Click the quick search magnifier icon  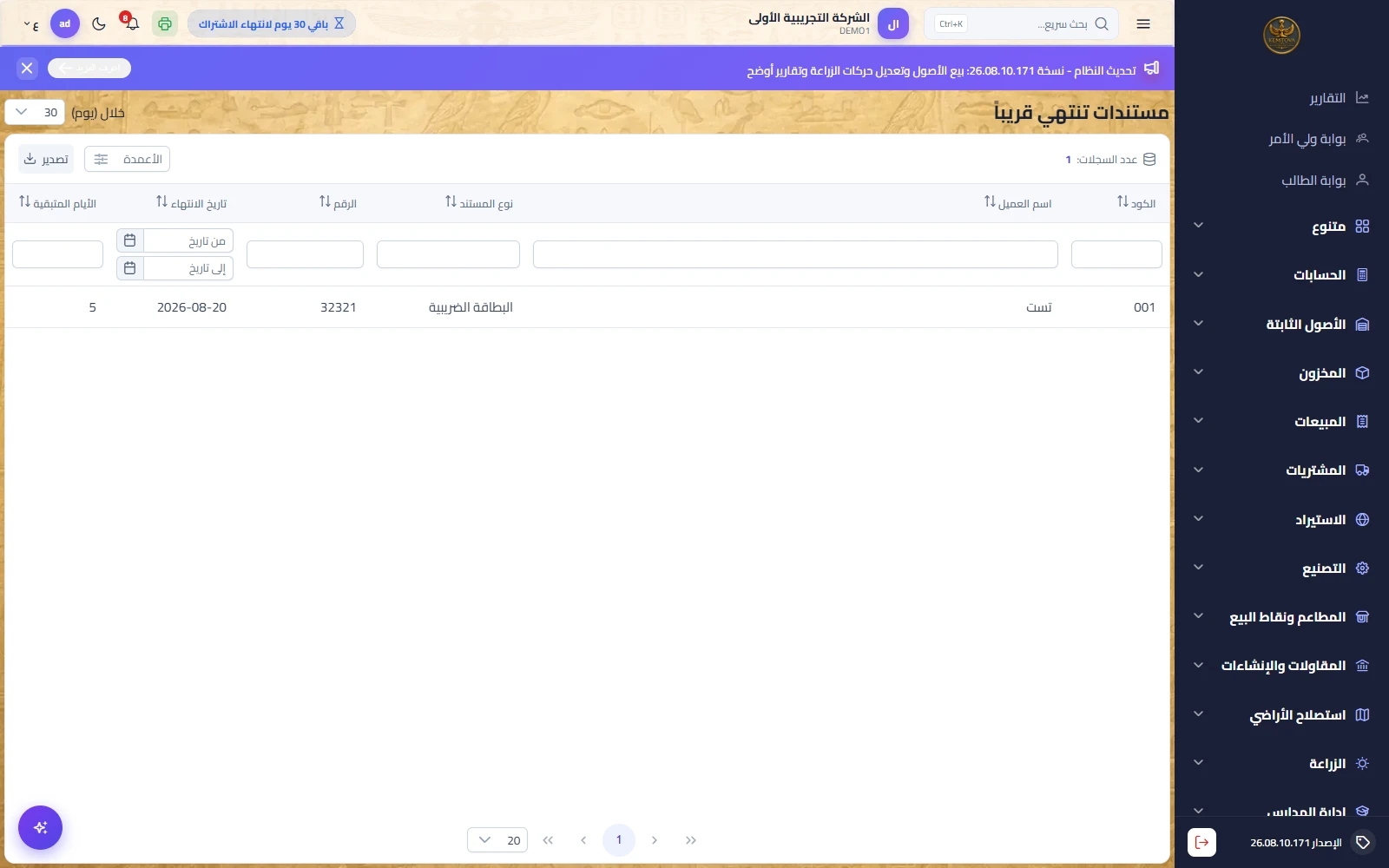(x=1102, y=24)
